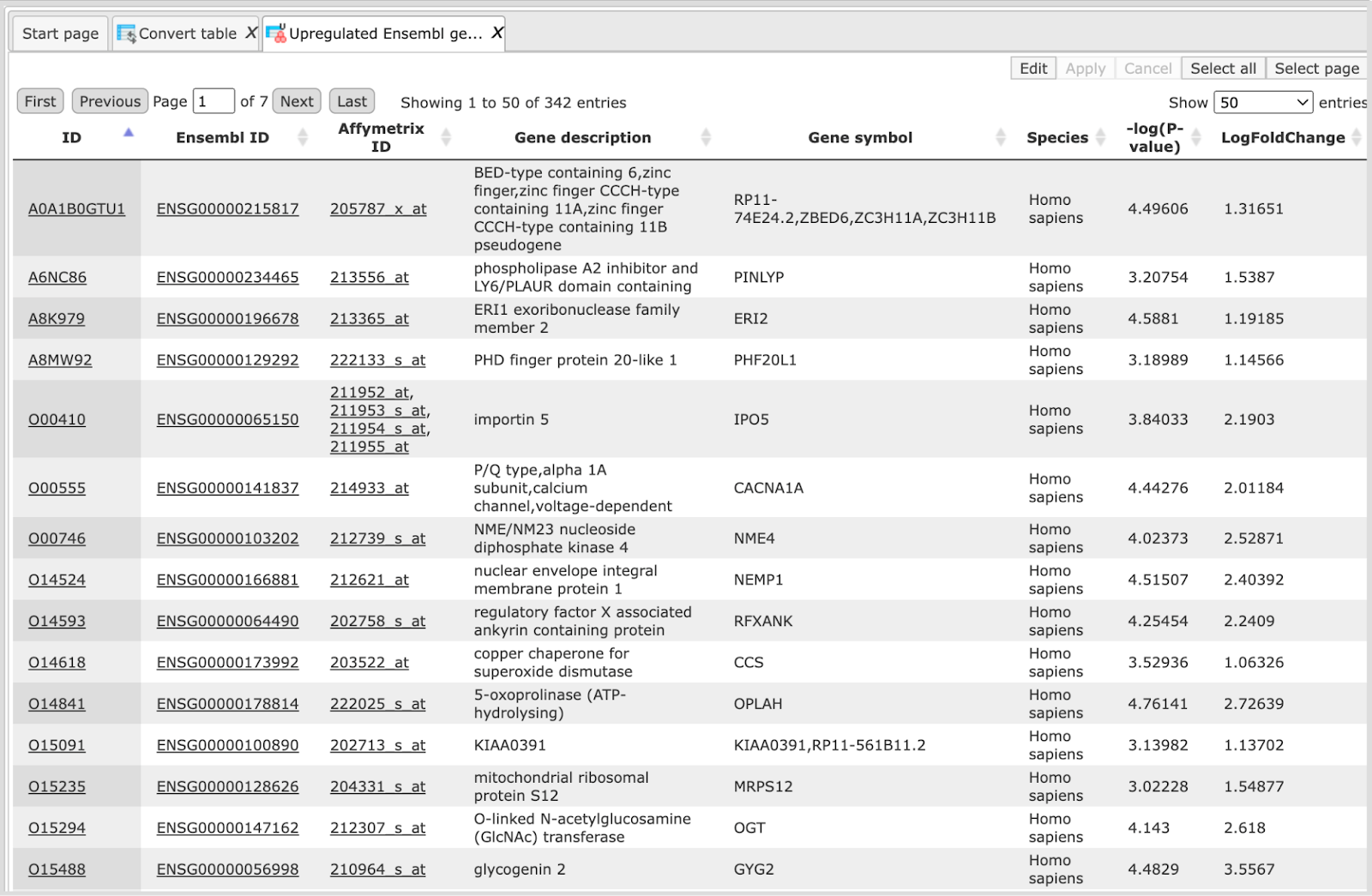This screenshot has width=1372, height=896.
Task: Click the 'Showing 1 to 50 of 342 entries' text
Action: [513, 102]
